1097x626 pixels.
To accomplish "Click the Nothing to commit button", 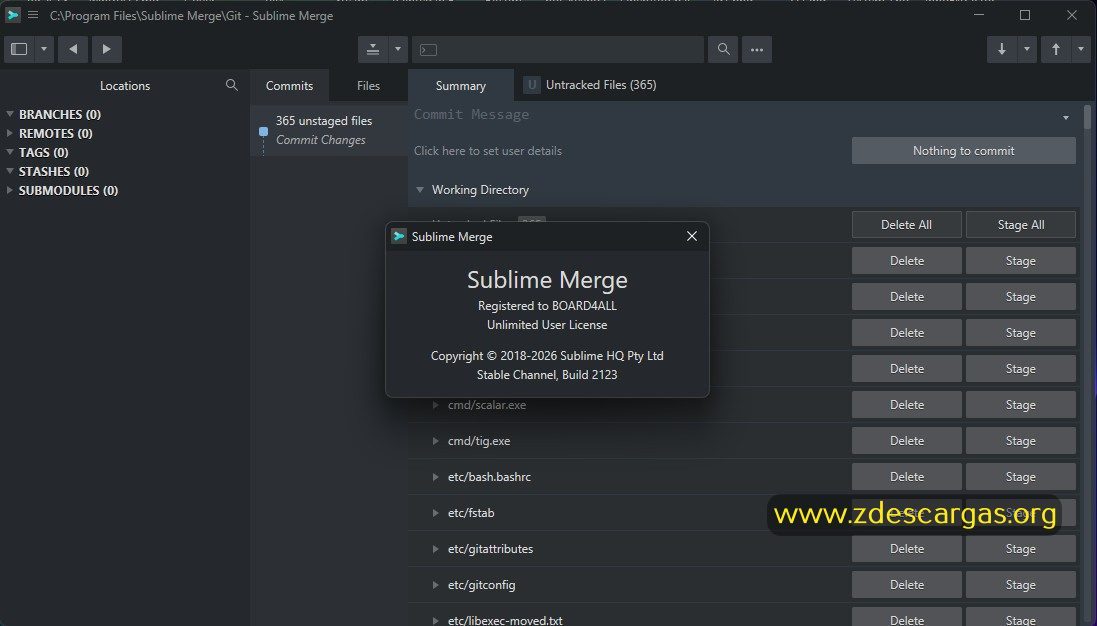I will pos(963,150).
